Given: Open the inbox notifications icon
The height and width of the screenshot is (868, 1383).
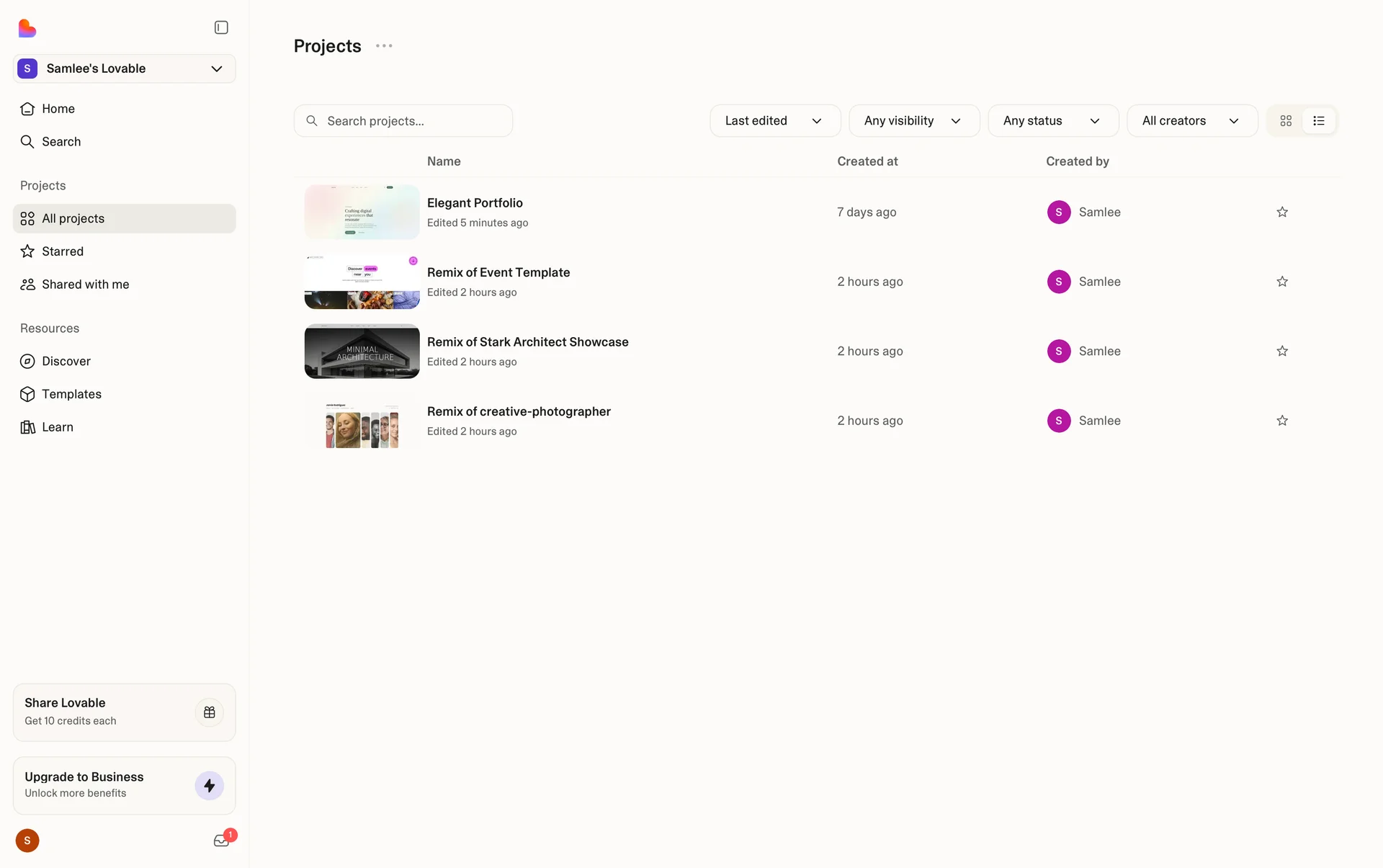Looking at the screenshot, I should (x=221, y=840).
